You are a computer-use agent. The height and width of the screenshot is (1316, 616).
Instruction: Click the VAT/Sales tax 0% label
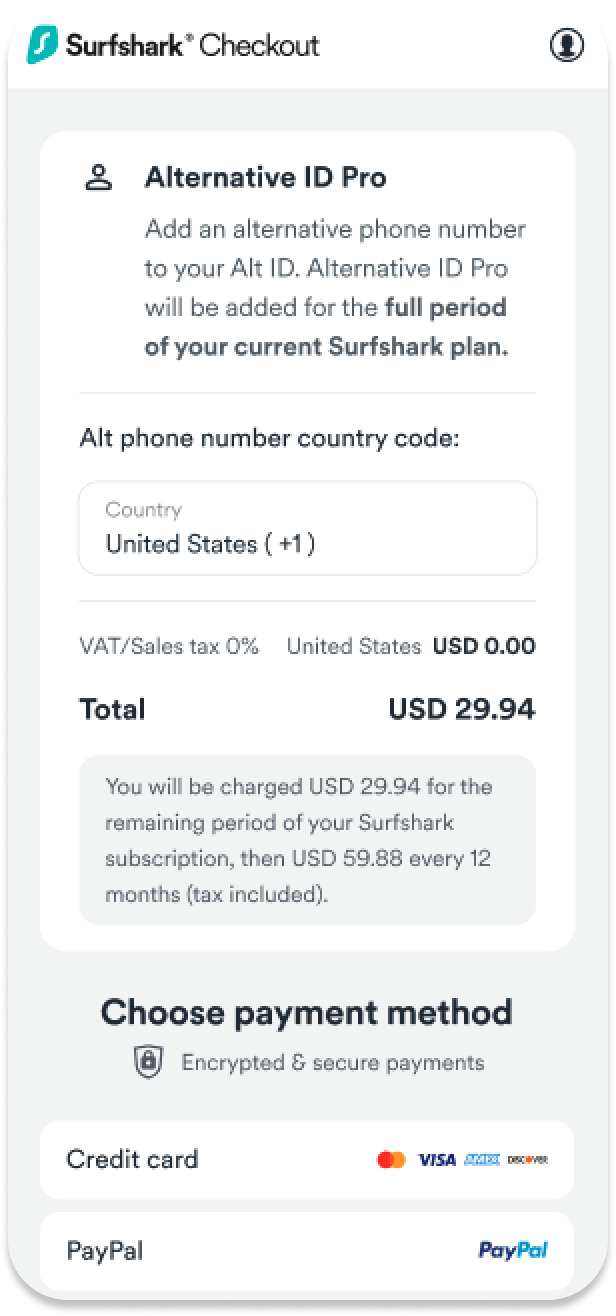(x=169, y=646)
